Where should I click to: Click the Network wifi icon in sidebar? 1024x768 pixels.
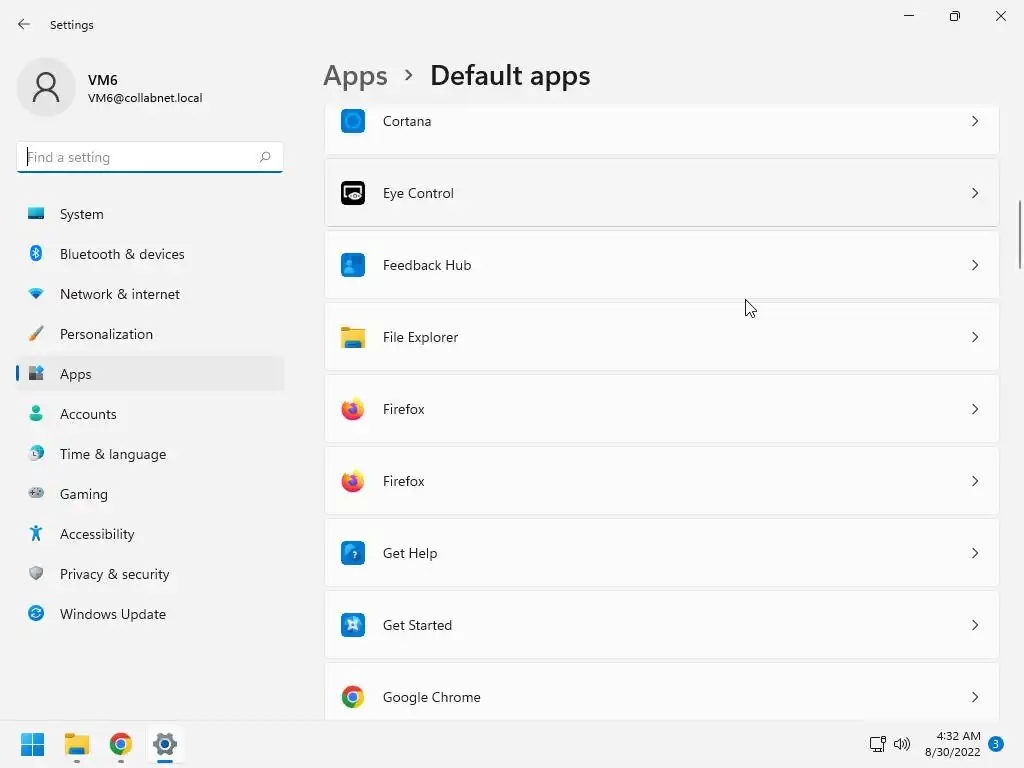click(x=36, y=294)
